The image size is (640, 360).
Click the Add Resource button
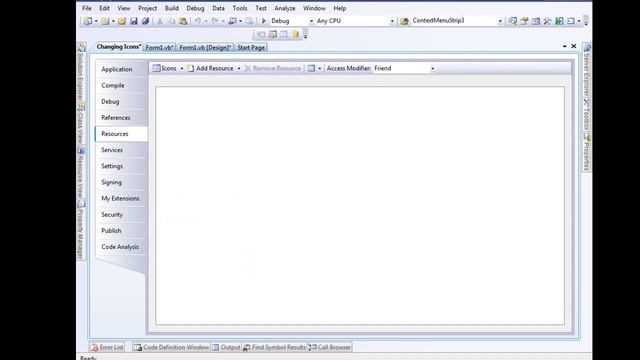point(211,68)
